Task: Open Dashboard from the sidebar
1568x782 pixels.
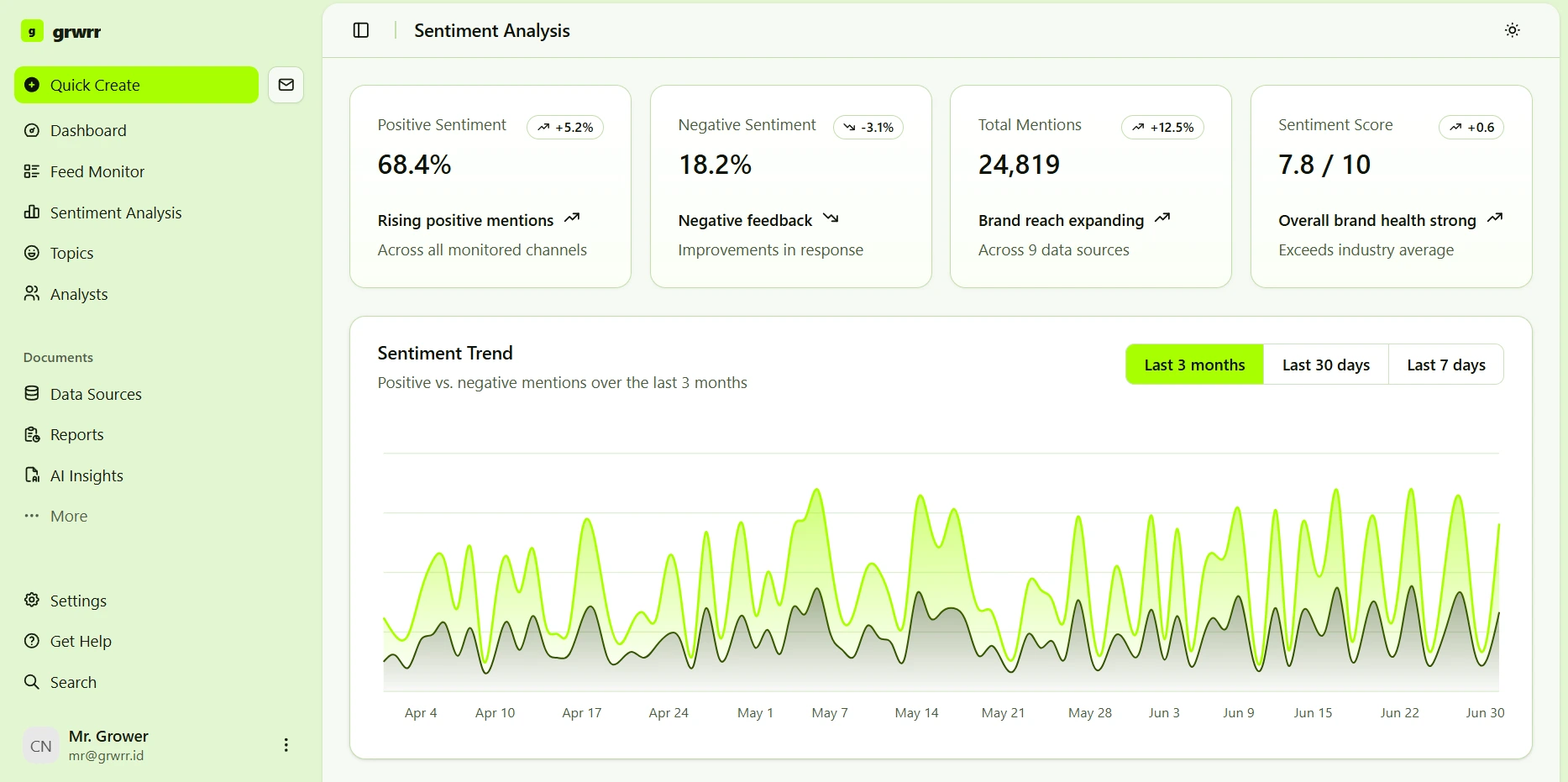Action: pyautogui.click(x=87, y=130)
